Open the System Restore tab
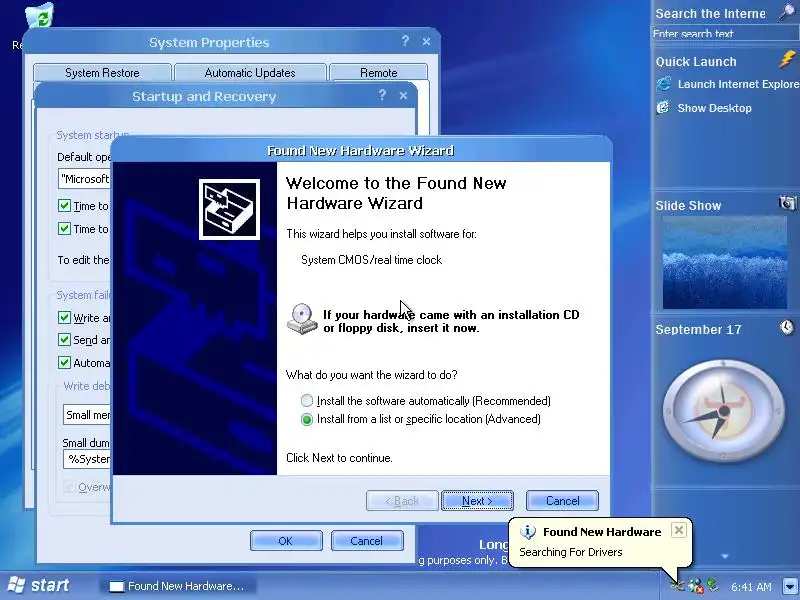 tap(102, 73)
